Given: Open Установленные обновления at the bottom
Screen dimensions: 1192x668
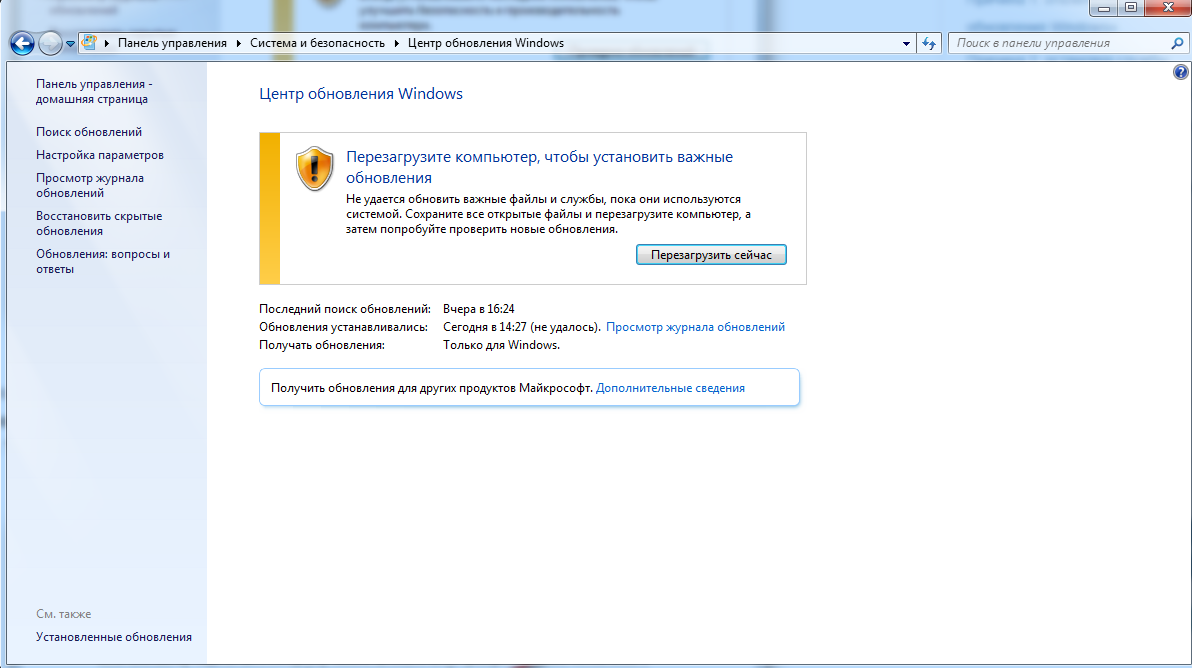Looking at the screenshot, I should (113, 637).
